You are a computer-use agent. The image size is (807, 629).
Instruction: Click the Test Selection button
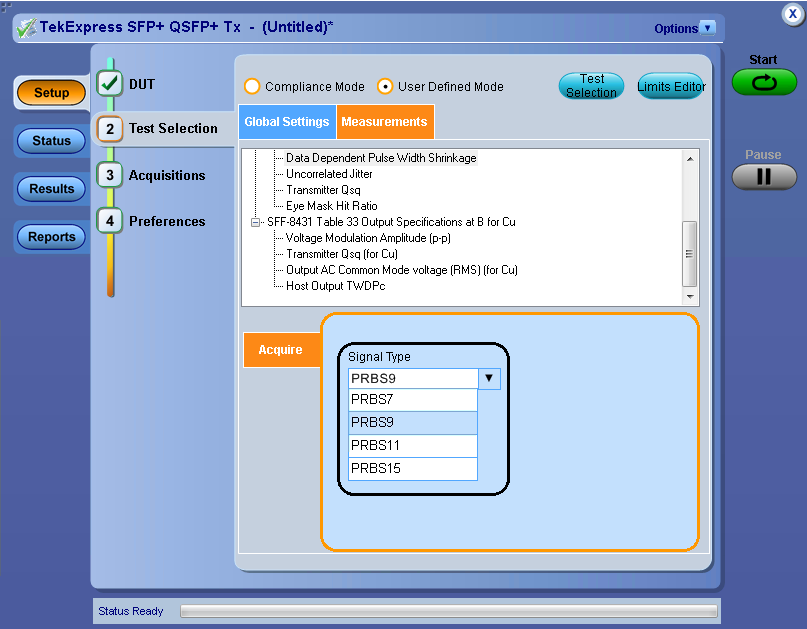tap(591, 87)
